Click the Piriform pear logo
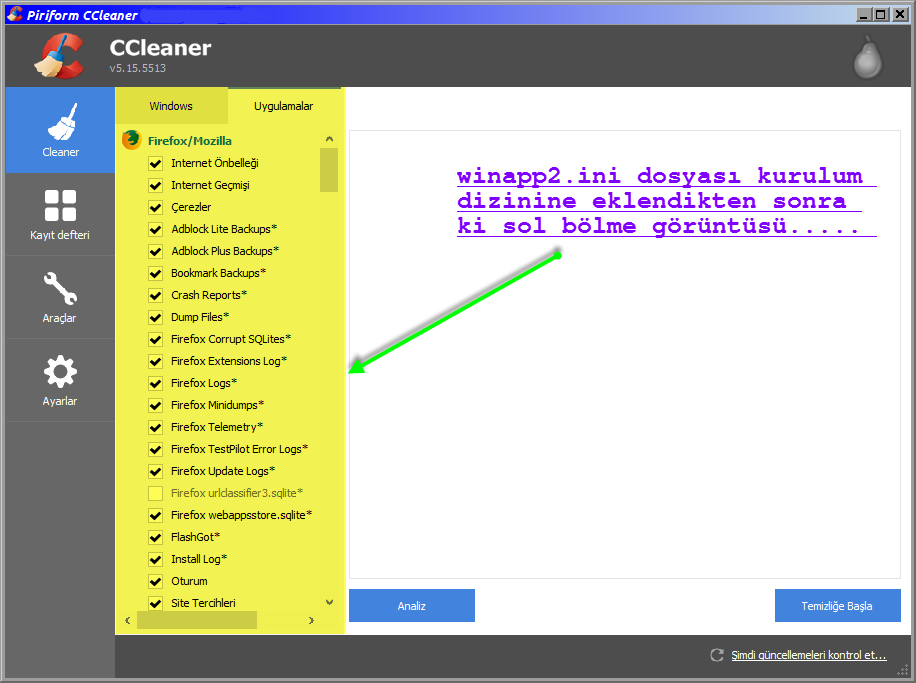916x683 pixels. pyautogui.click(x=868, y=57)
